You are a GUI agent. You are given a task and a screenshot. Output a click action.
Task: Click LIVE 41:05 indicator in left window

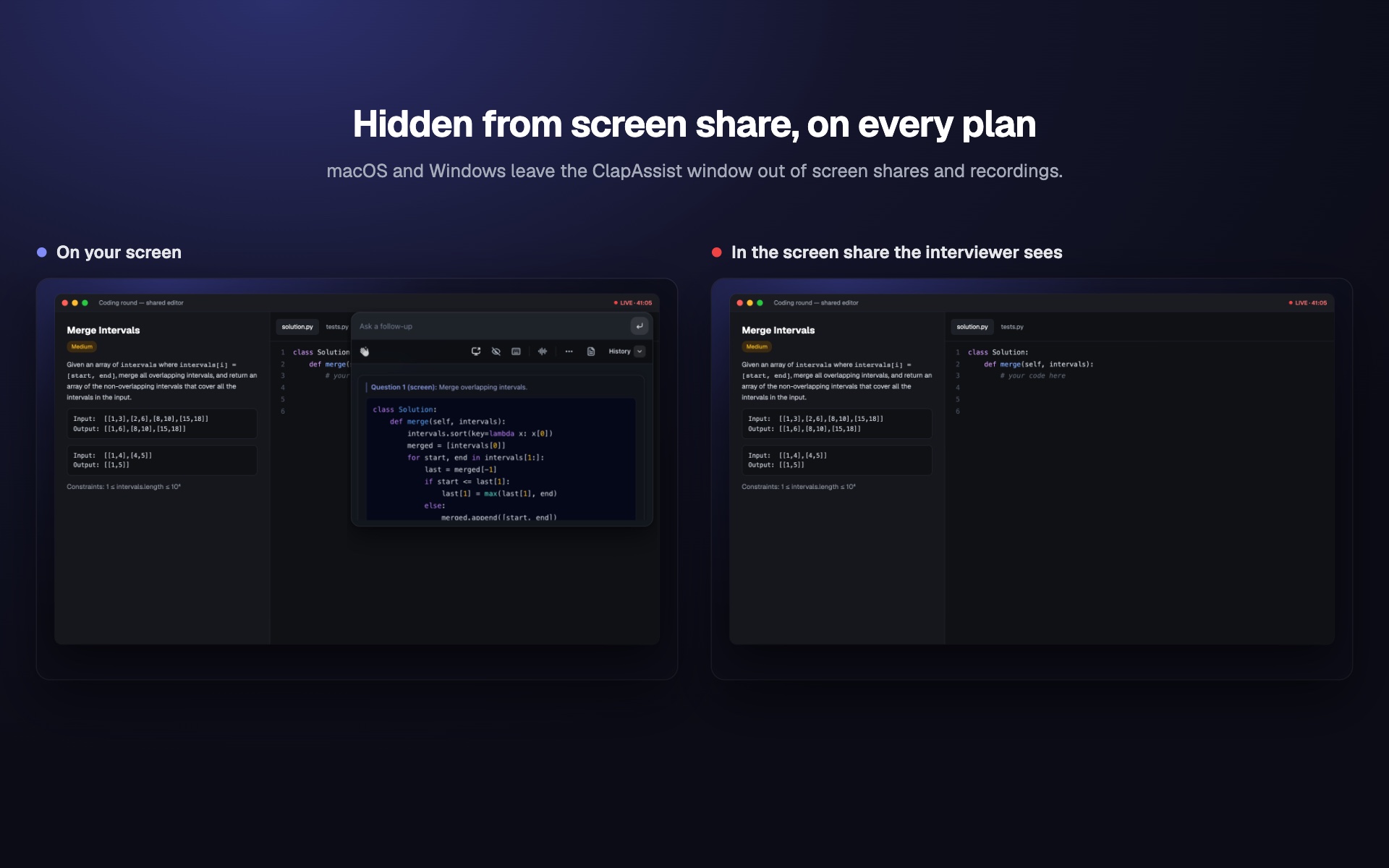point(633,303)
